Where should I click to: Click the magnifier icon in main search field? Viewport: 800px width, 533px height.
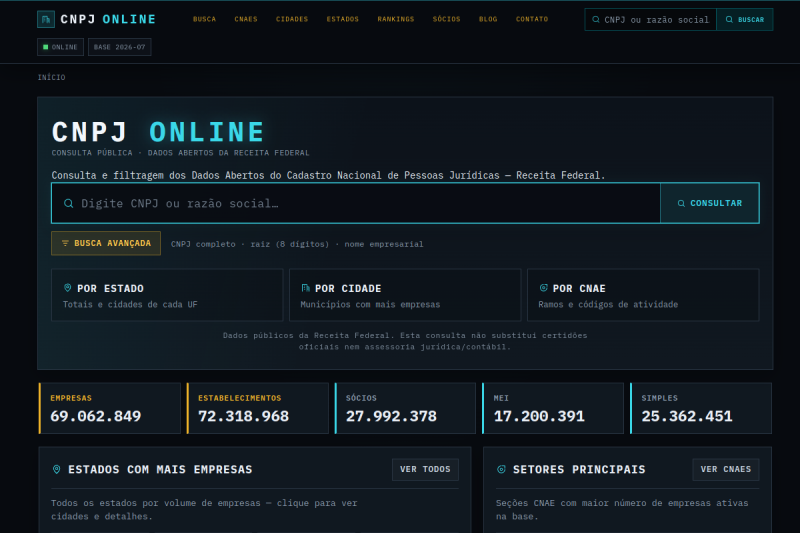[x=68, y=204]
